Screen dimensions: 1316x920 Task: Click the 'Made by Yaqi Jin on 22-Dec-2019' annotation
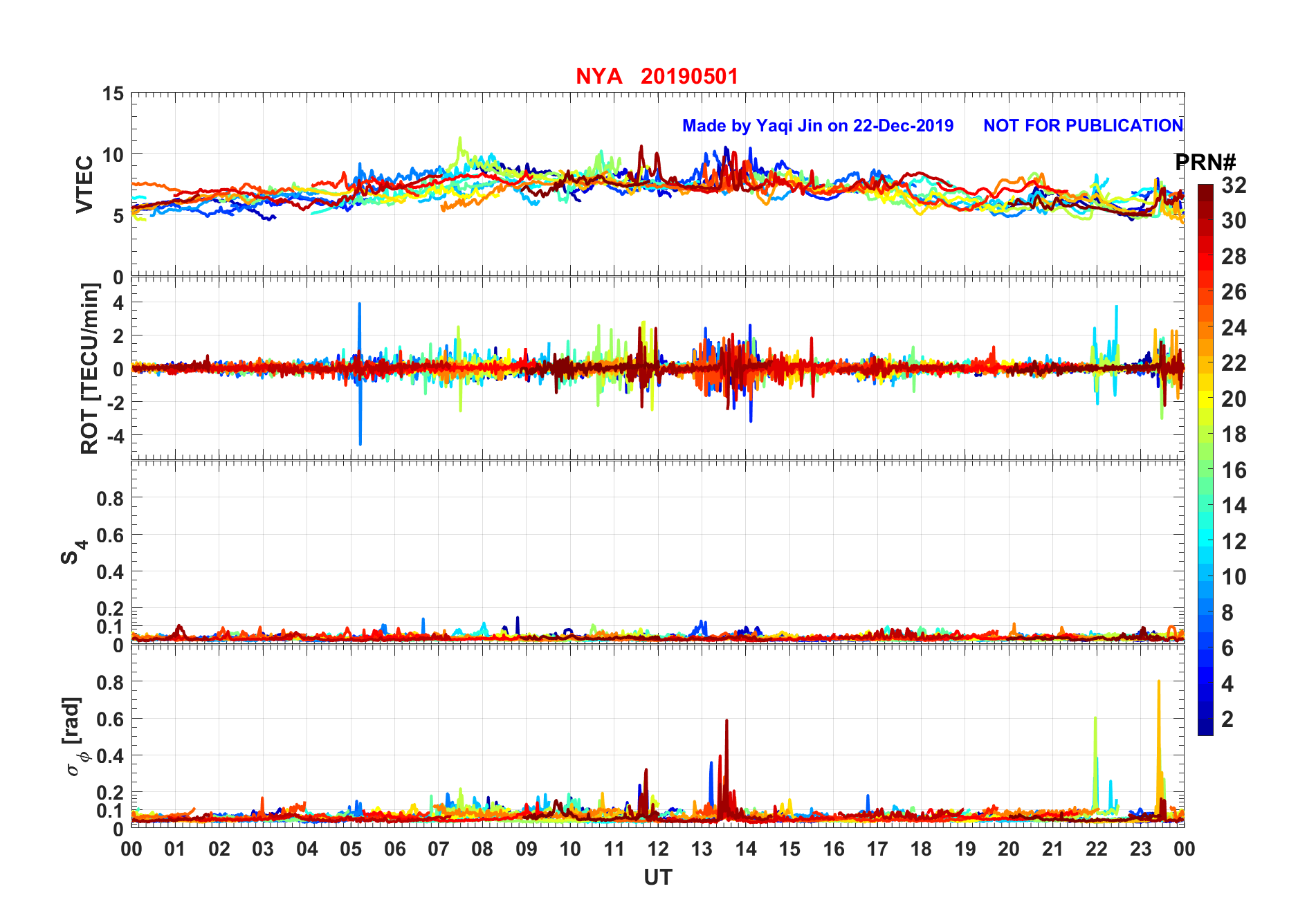pyautogui.click(x=818, y=125)
